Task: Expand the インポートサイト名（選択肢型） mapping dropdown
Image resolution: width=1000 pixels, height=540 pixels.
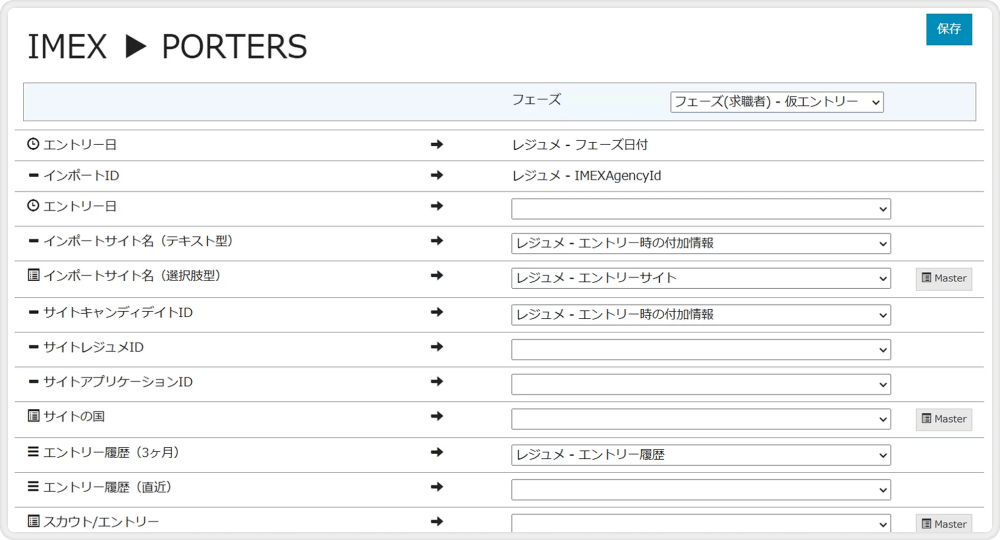Action: click(x=700, y=279)
